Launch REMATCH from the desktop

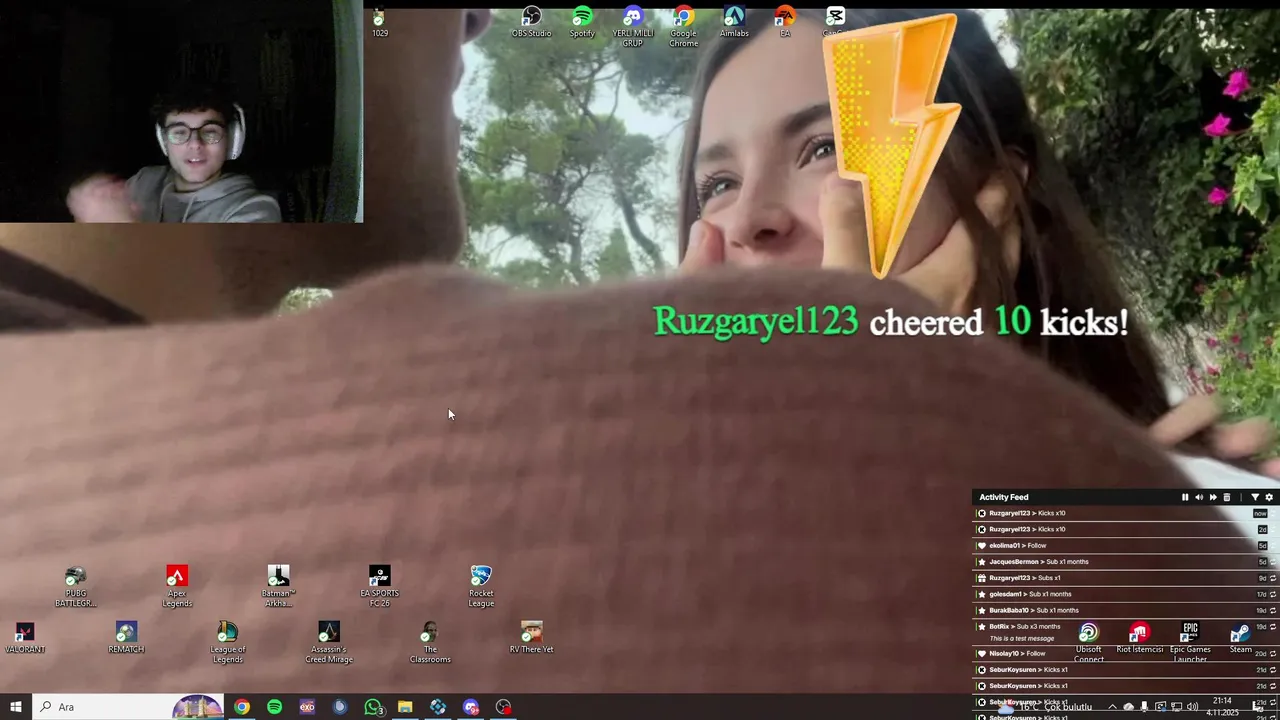click(126, 638)
